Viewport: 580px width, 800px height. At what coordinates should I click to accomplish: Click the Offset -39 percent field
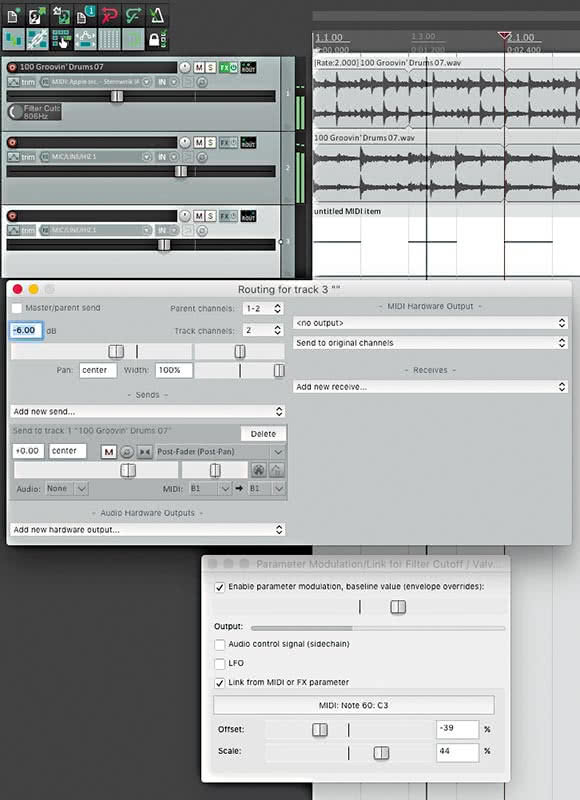point(458,730)
